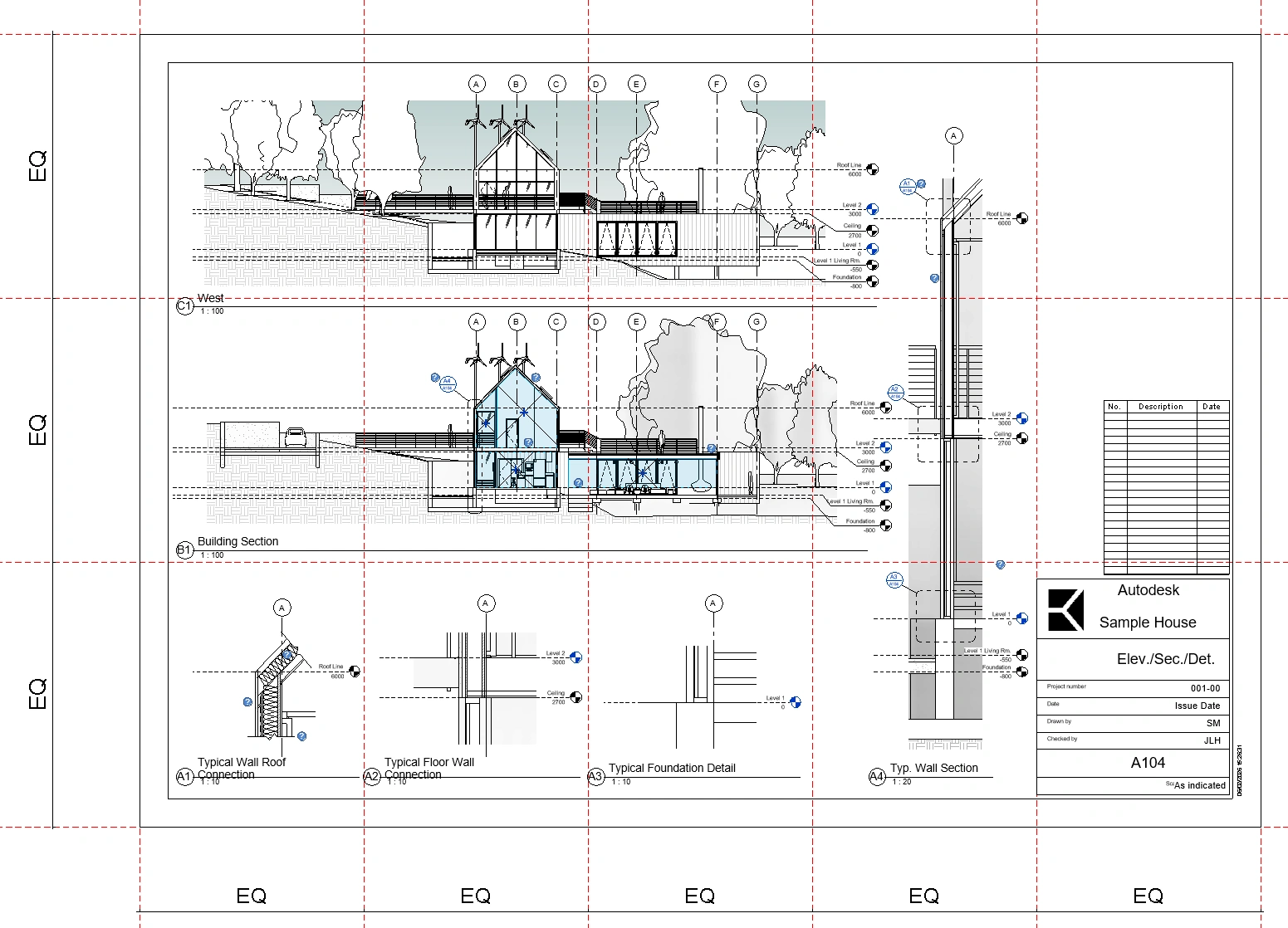
Task: Click grid bubble A above Typ. Wall Section
Action: coord(953,135)
